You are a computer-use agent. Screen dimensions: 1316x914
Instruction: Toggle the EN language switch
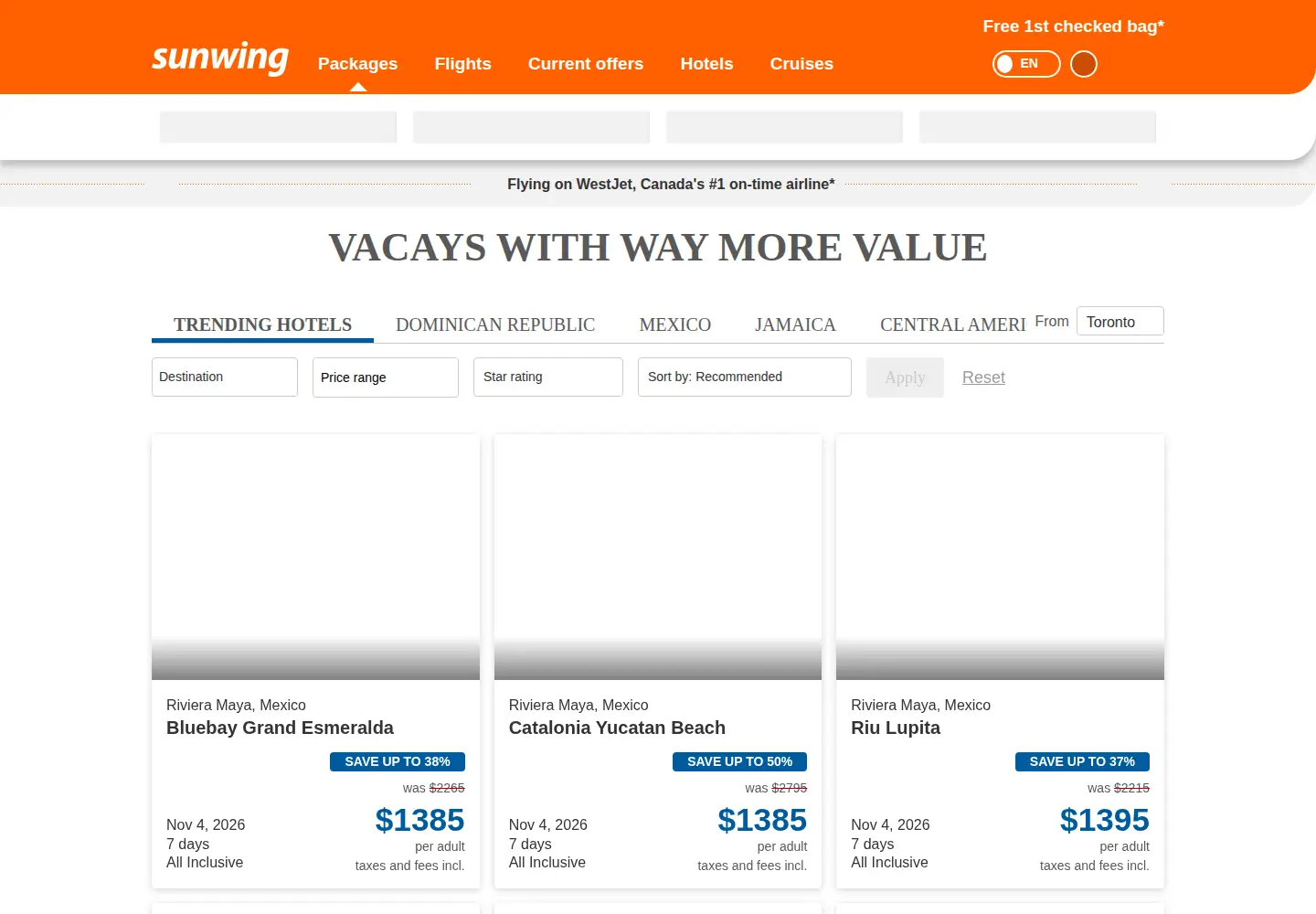point(1026,64)
